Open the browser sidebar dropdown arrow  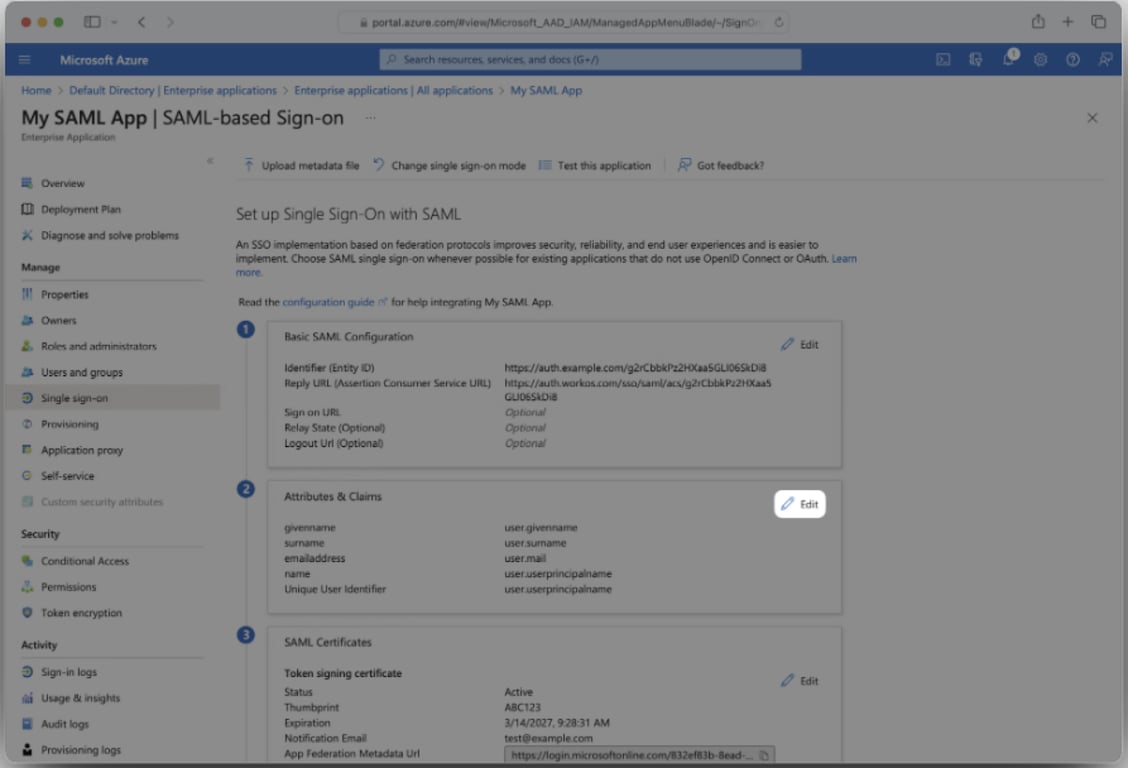tap(114, 22)
